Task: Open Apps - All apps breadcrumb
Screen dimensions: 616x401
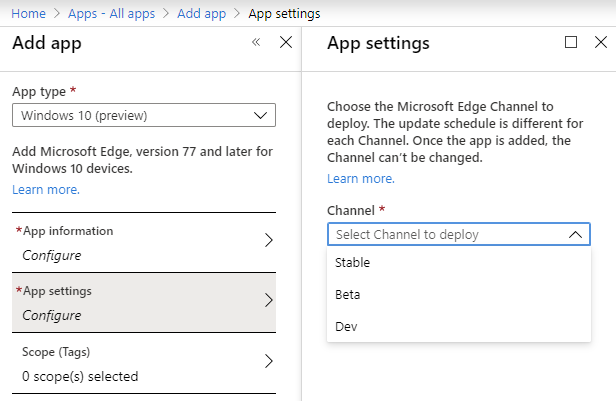Action: (111, 13)
